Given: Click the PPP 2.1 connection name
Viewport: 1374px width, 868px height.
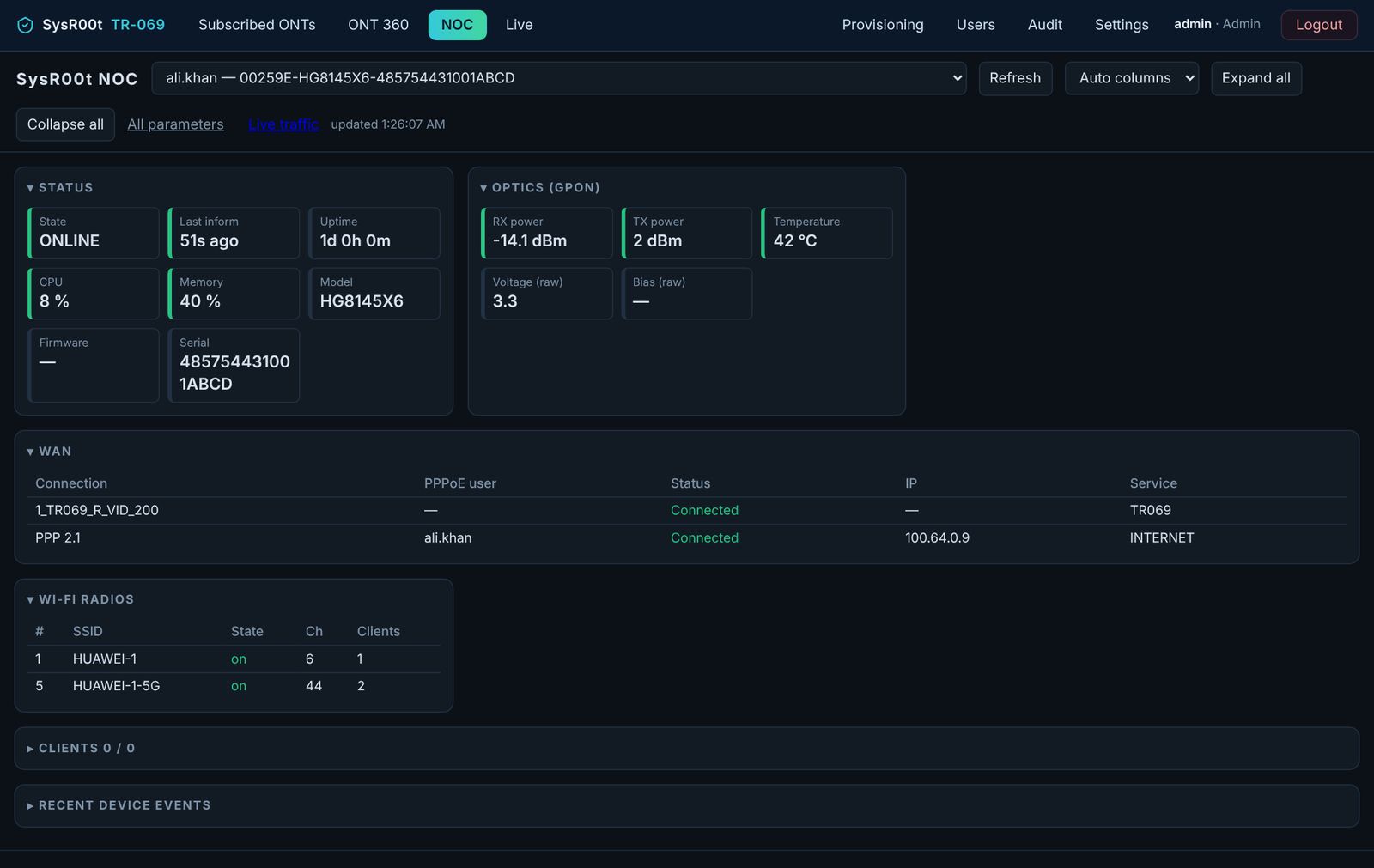Looking at the screenshot, I should click(58, 537).
